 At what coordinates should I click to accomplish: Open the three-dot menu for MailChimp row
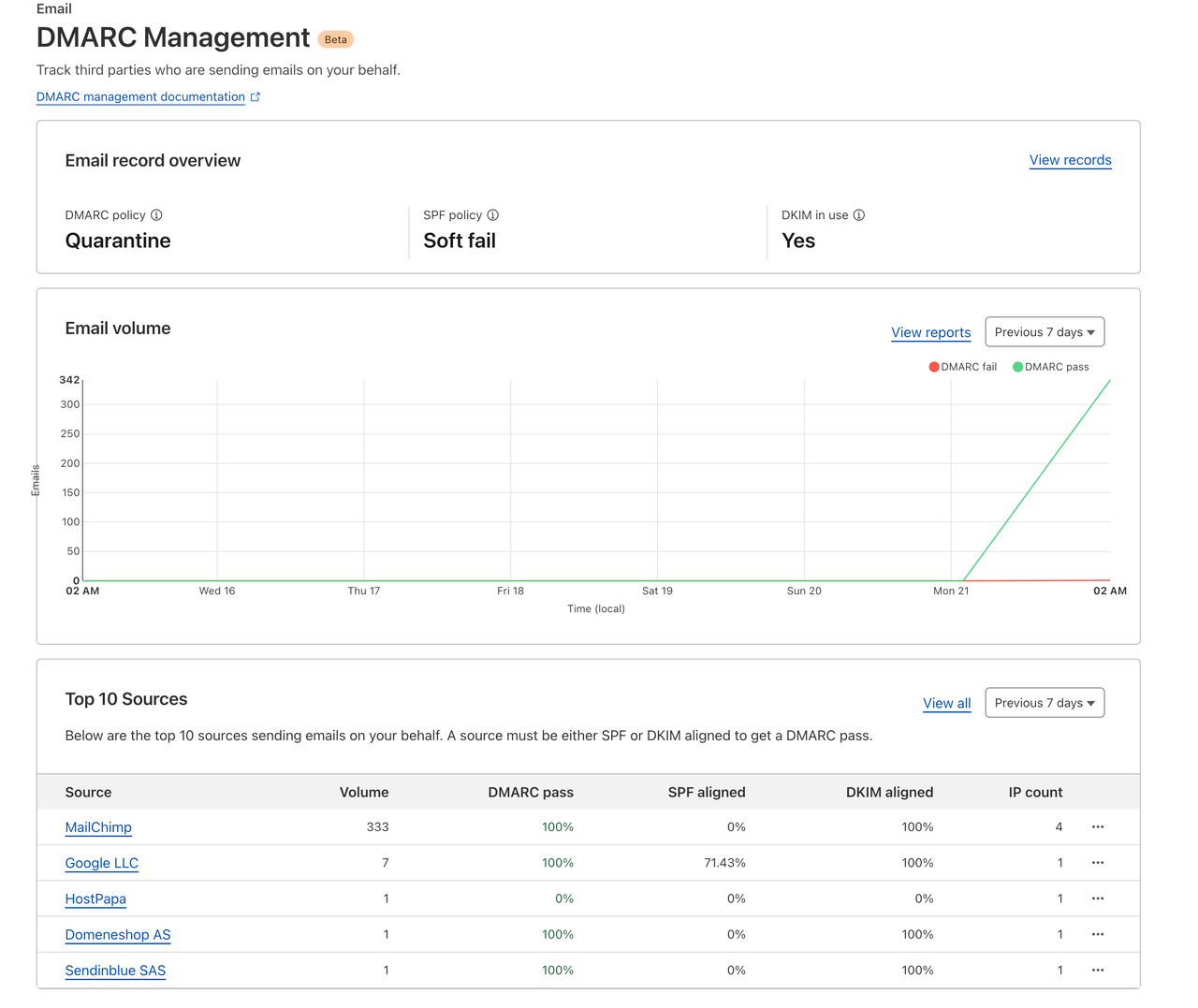(1098, 827)
